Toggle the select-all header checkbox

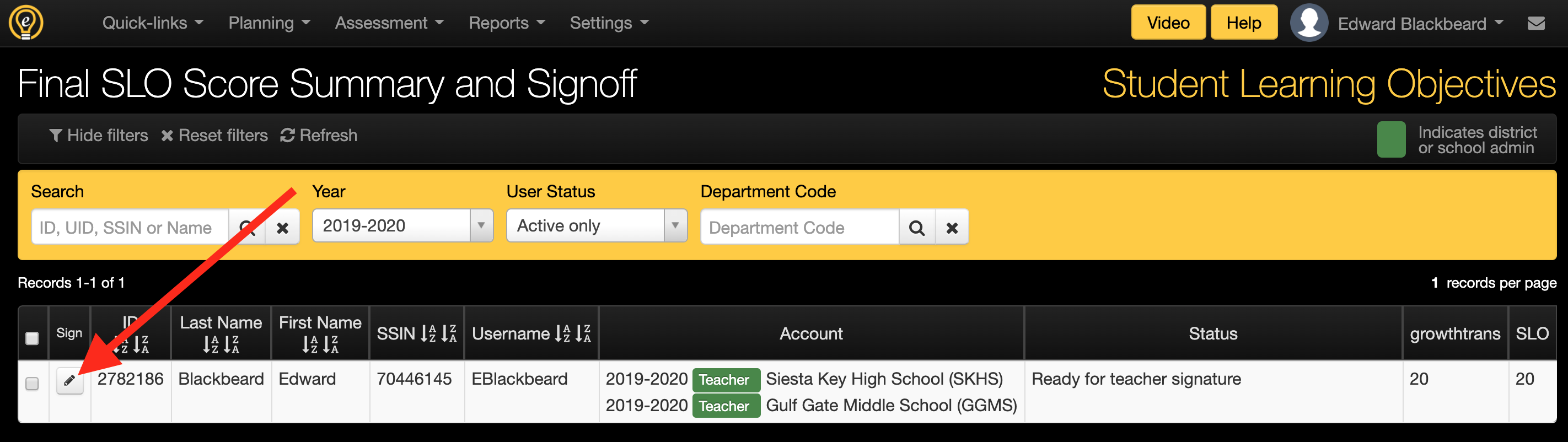[33, 338]
